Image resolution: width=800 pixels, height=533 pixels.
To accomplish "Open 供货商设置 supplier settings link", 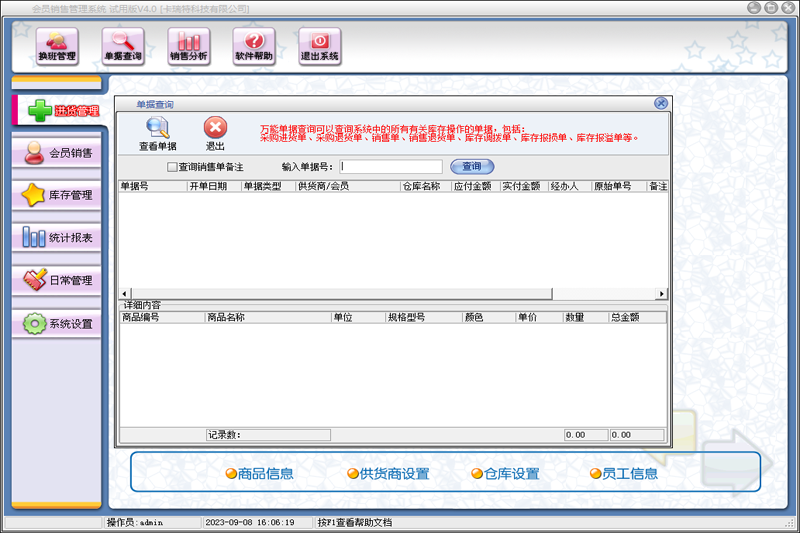I will tap(388, 474).
